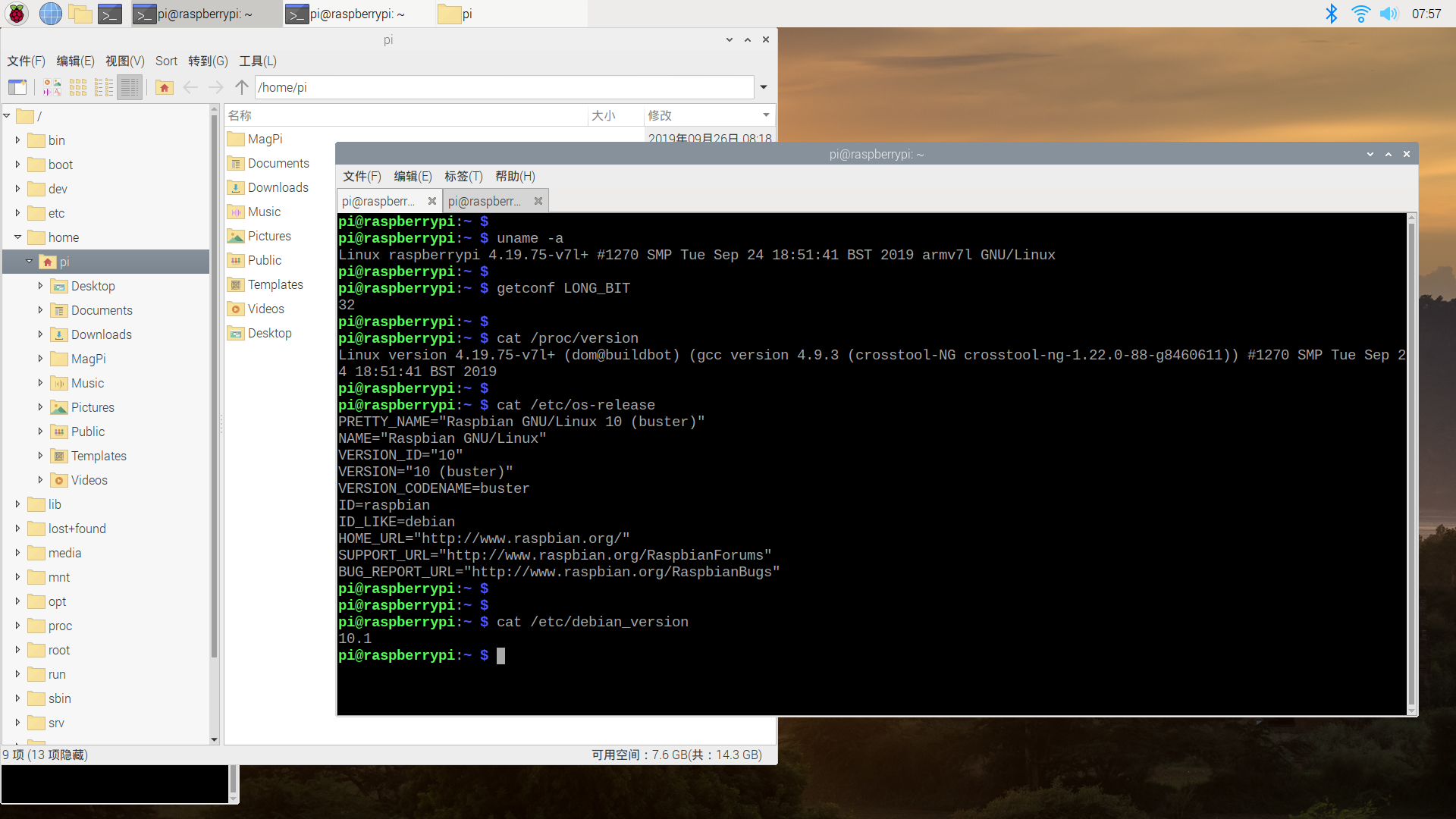Open the path history dropdown arrow
The image size is (1456, 819).
[764, 87]
